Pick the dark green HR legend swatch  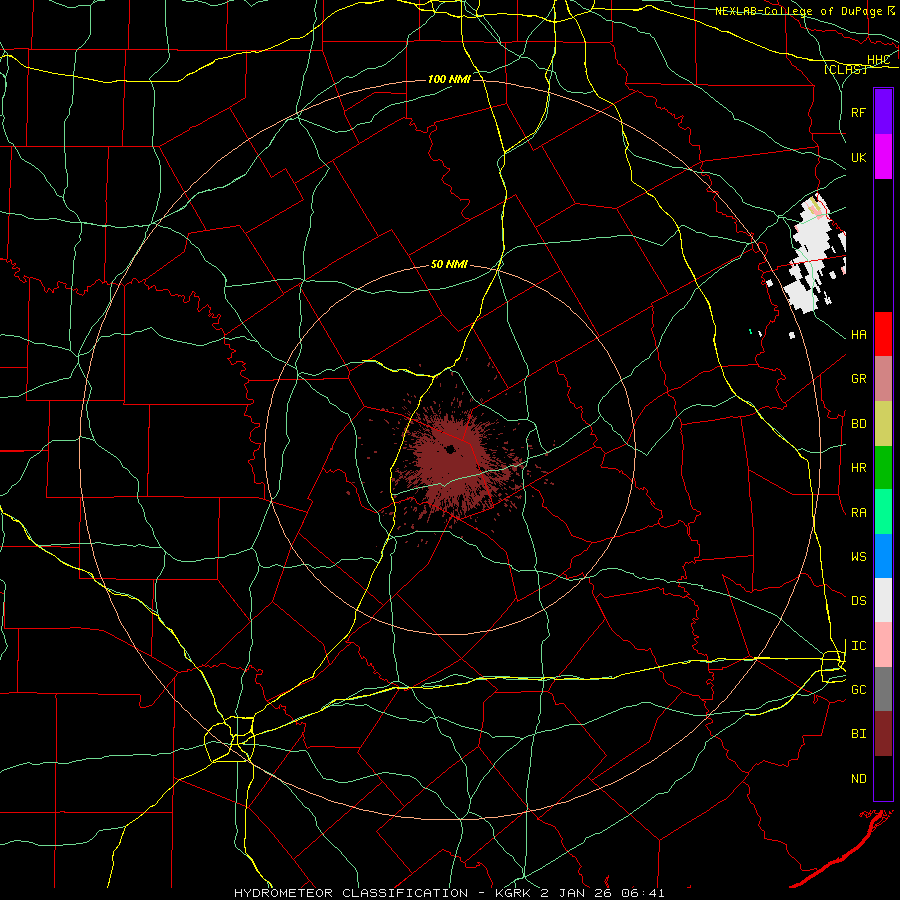pyautogui.click(x=883, y=468)
